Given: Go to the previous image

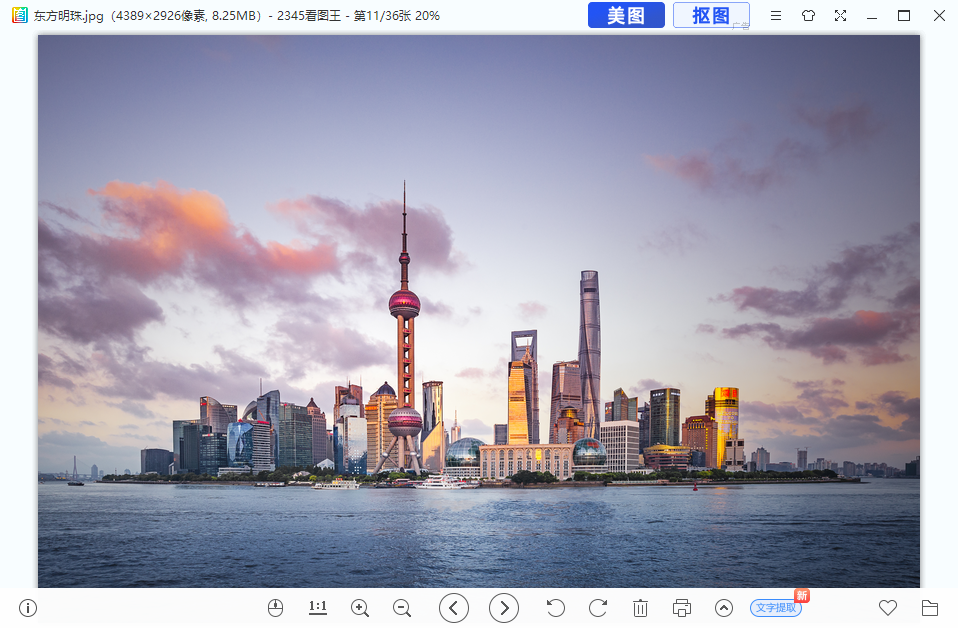Looking at the screenshot, I should coord(453,608).
